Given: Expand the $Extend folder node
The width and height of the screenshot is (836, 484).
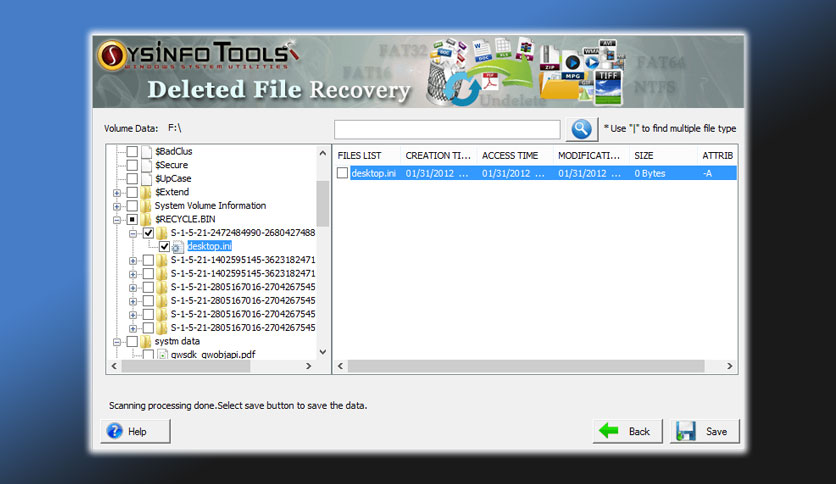Looking at the screenshot, I should (117, 192).
